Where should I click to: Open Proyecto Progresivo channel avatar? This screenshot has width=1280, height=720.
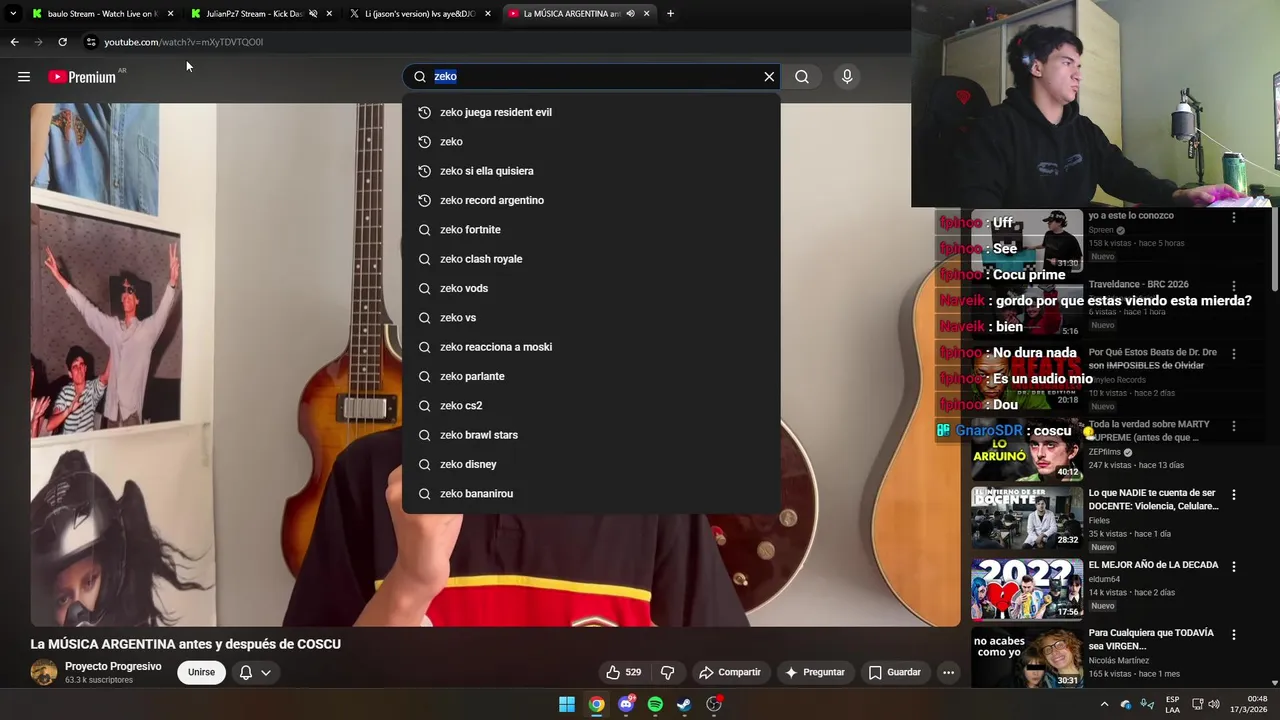coord(44,672)
